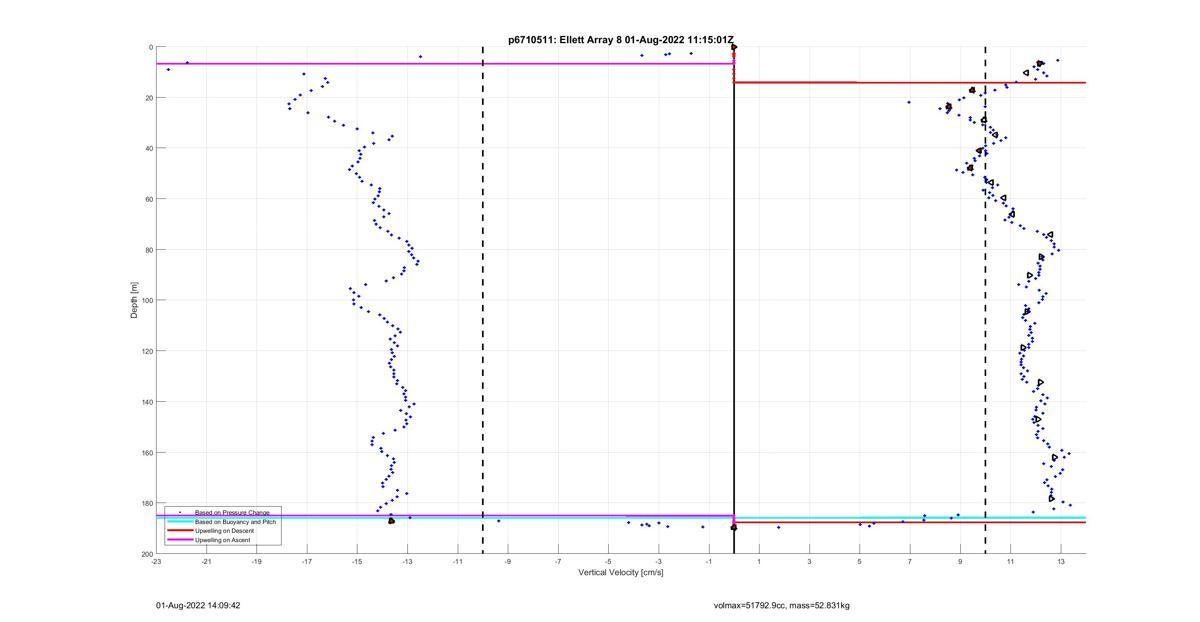Click the dark red line sample in legend

(179, 531)
